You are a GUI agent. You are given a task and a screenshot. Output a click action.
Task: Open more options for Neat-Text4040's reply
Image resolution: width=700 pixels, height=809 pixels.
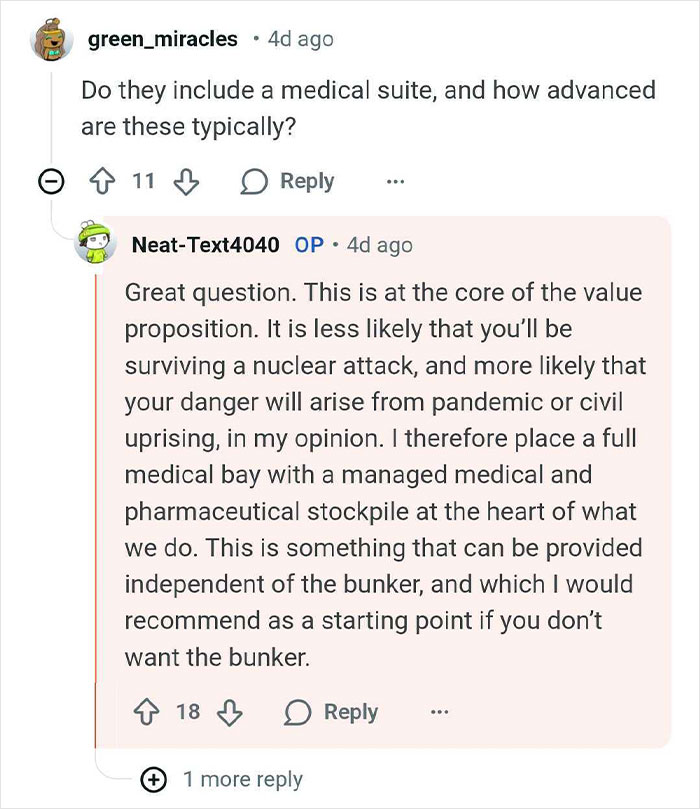(440, 712)
